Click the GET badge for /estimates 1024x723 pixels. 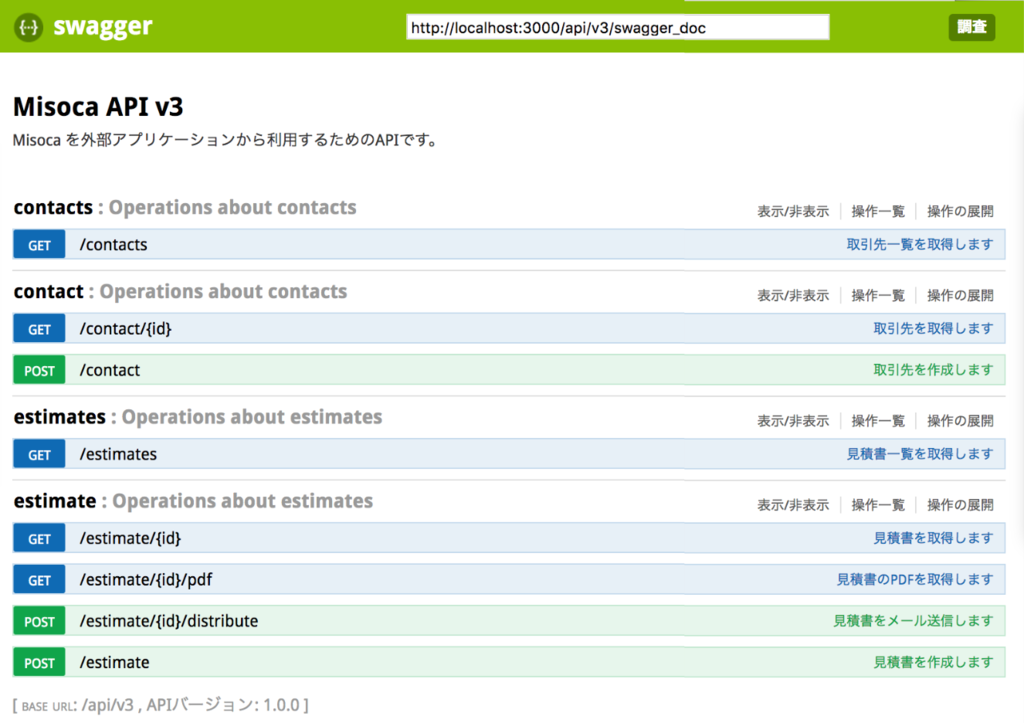[39, 455]
